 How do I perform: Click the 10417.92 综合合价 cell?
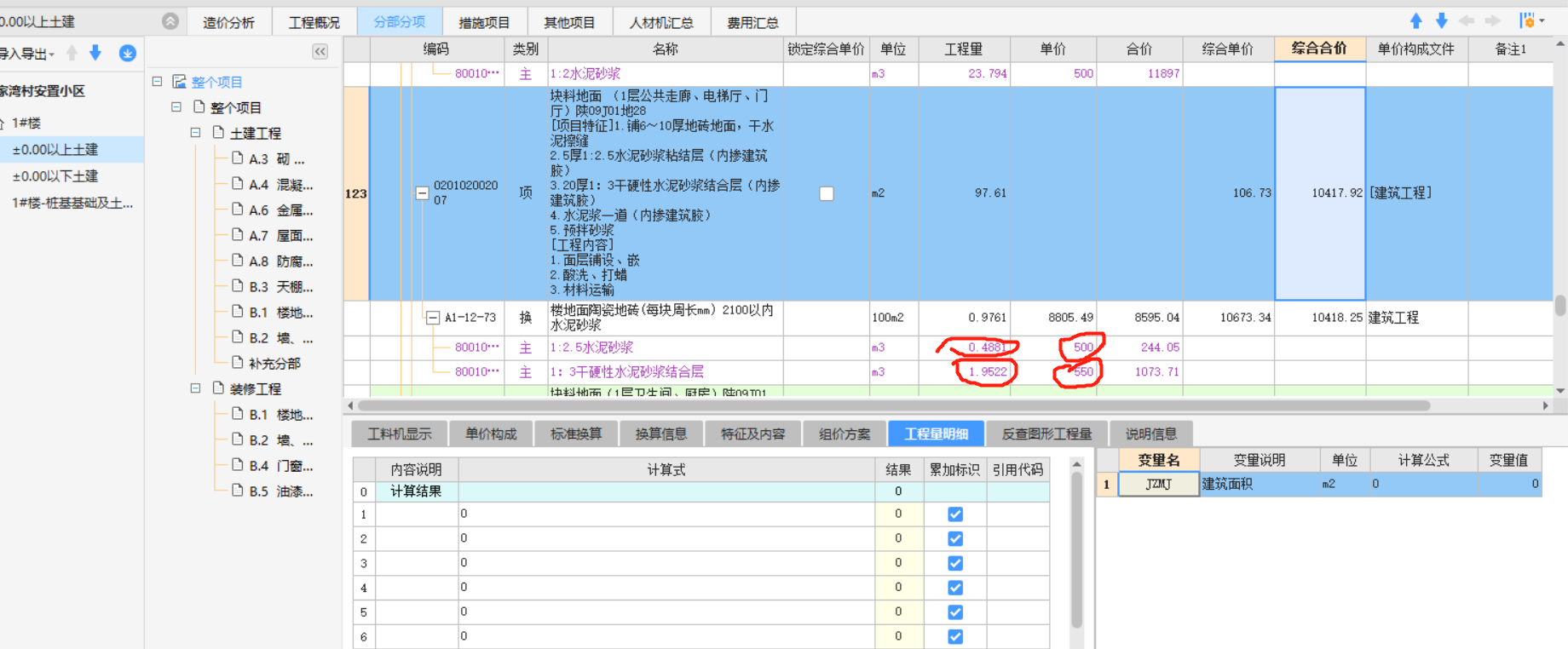click(1320, 193)
